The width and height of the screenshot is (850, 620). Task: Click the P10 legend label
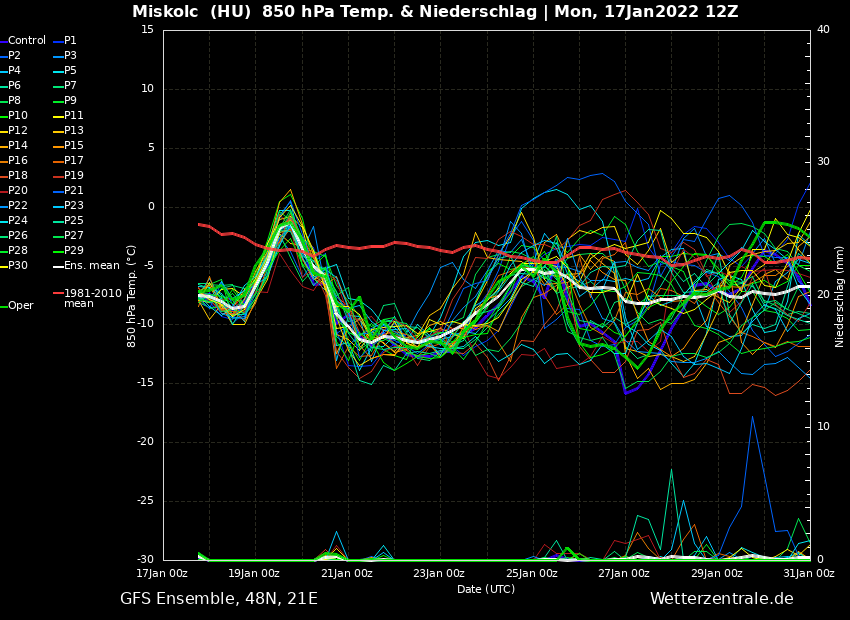click(x=18, y=116)
